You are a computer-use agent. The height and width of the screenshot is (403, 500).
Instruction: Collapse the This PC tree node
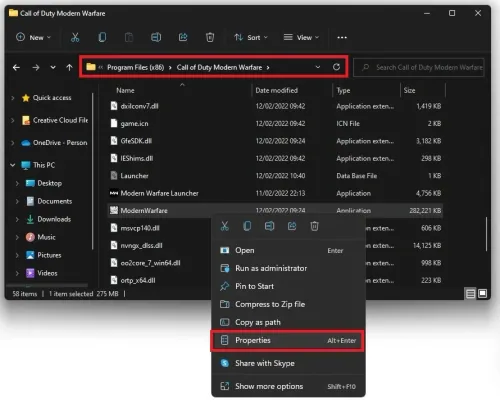coord(13,165)
